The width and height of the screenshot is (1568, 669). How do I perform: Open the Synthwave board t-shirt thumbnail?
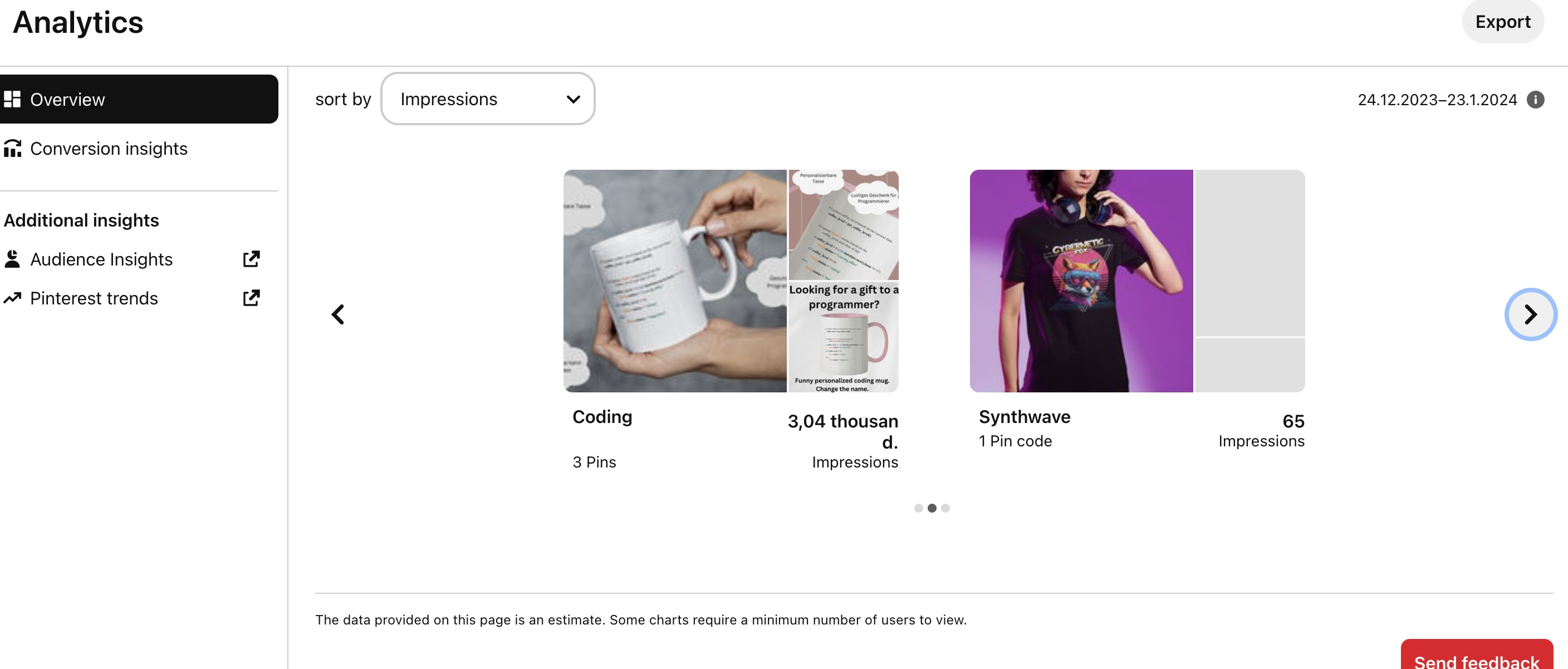click(x=1081, y=281)
